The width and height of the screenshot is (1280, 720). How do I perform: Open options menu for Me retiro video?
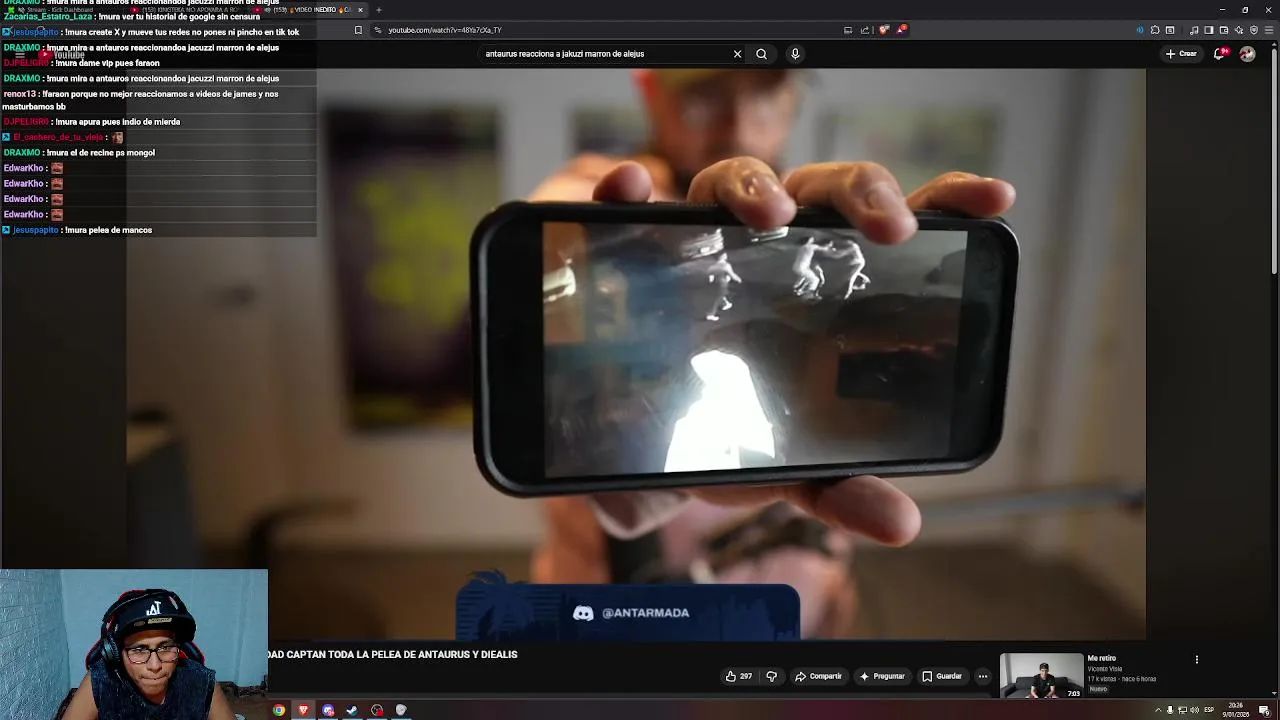coord(1196,659)
